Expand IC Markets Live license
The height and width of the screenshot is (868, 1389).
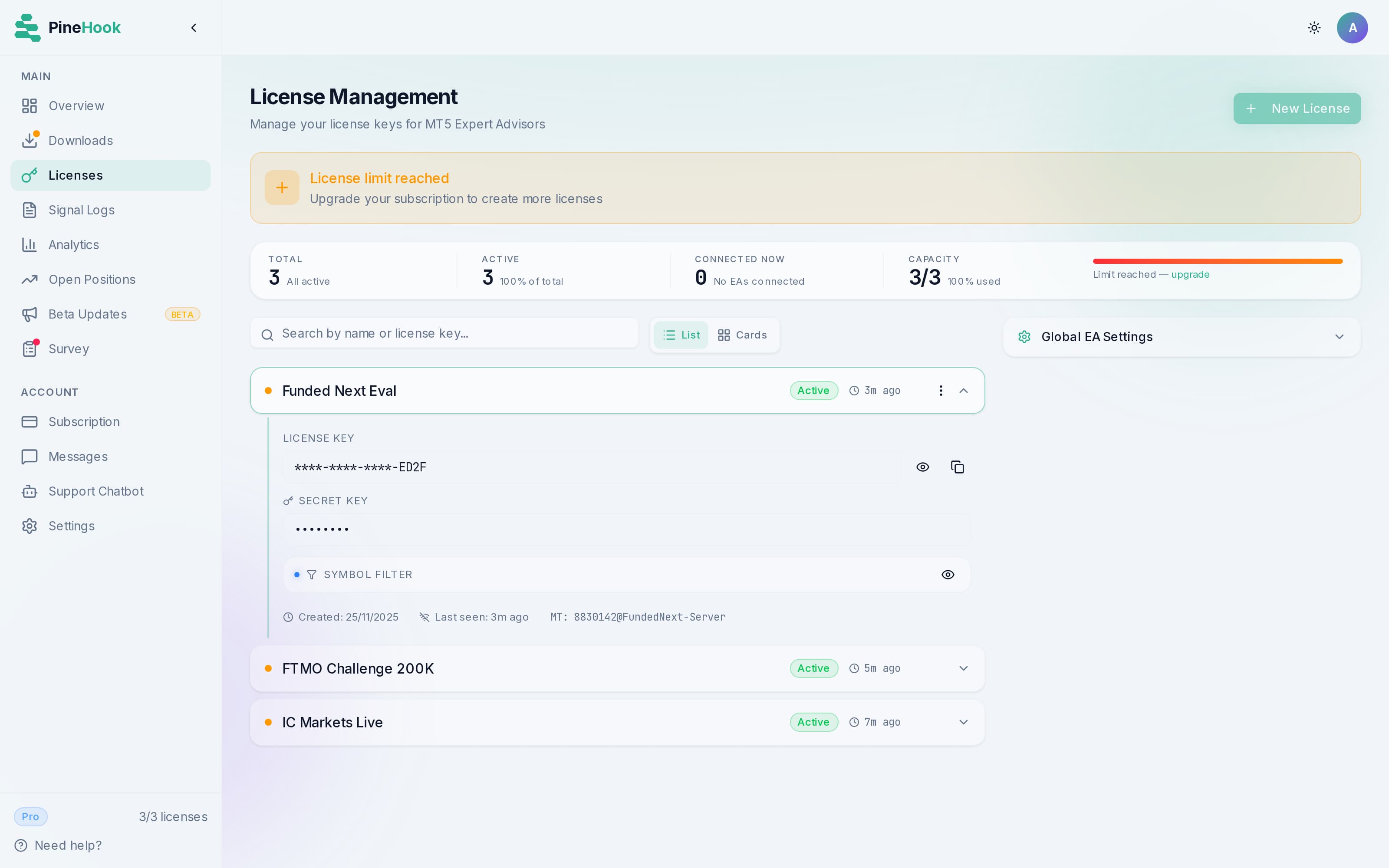click(964, 722)
